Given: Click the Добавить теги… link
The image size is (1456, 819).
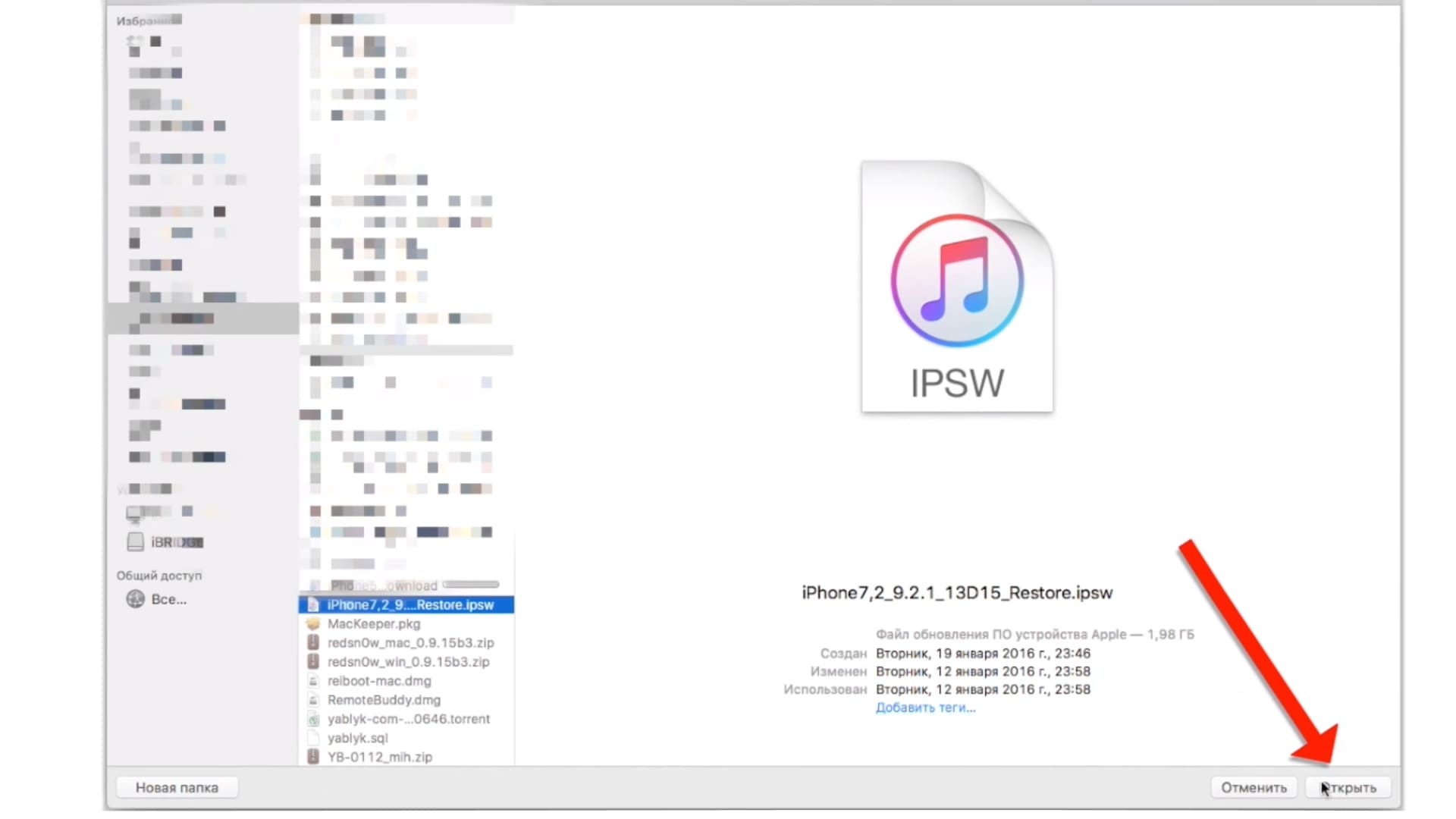Looking at the screenshot, I should 925,708.
